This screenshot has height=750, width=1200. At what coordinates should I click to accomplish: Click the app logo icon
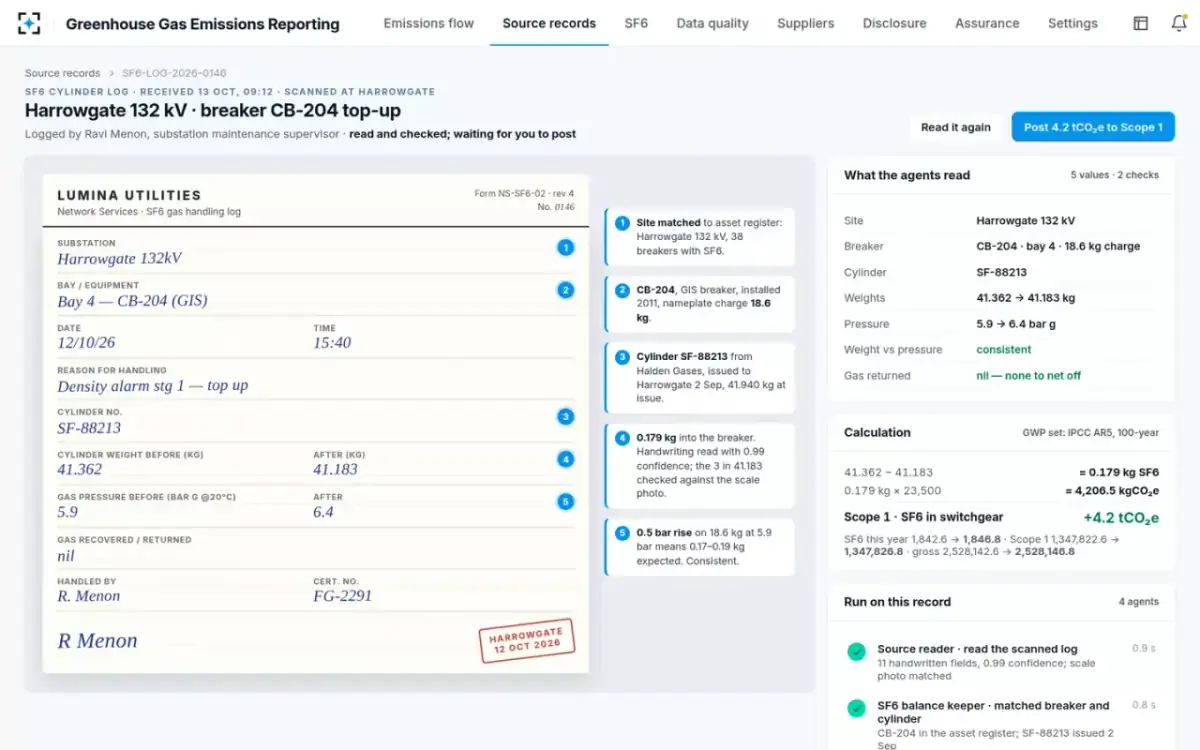pos(29,23)
